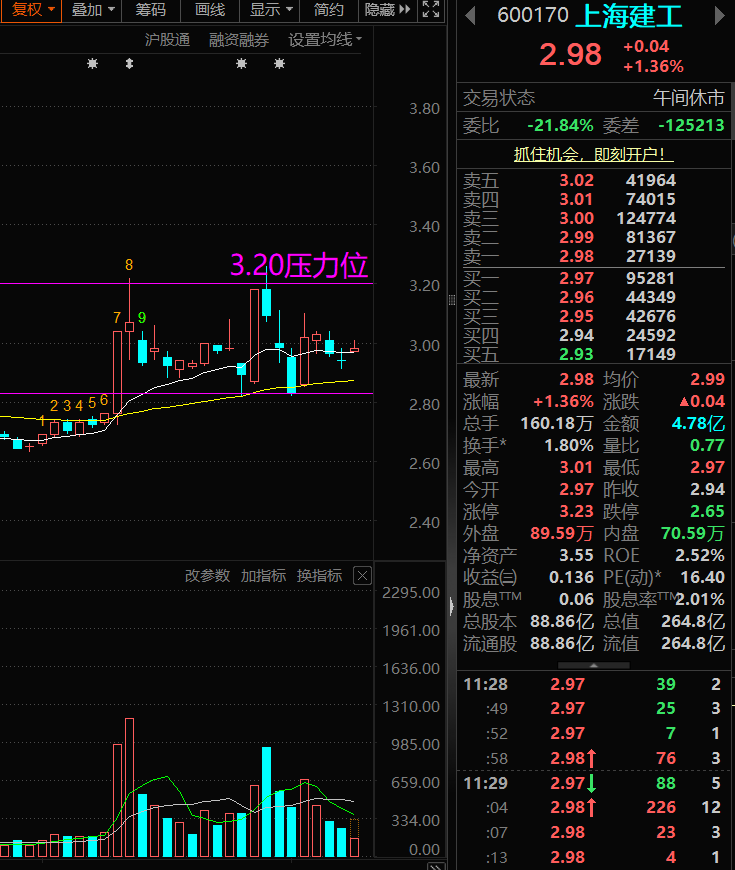Click the 卖一 price 2.98

click(x=576, y=256)
